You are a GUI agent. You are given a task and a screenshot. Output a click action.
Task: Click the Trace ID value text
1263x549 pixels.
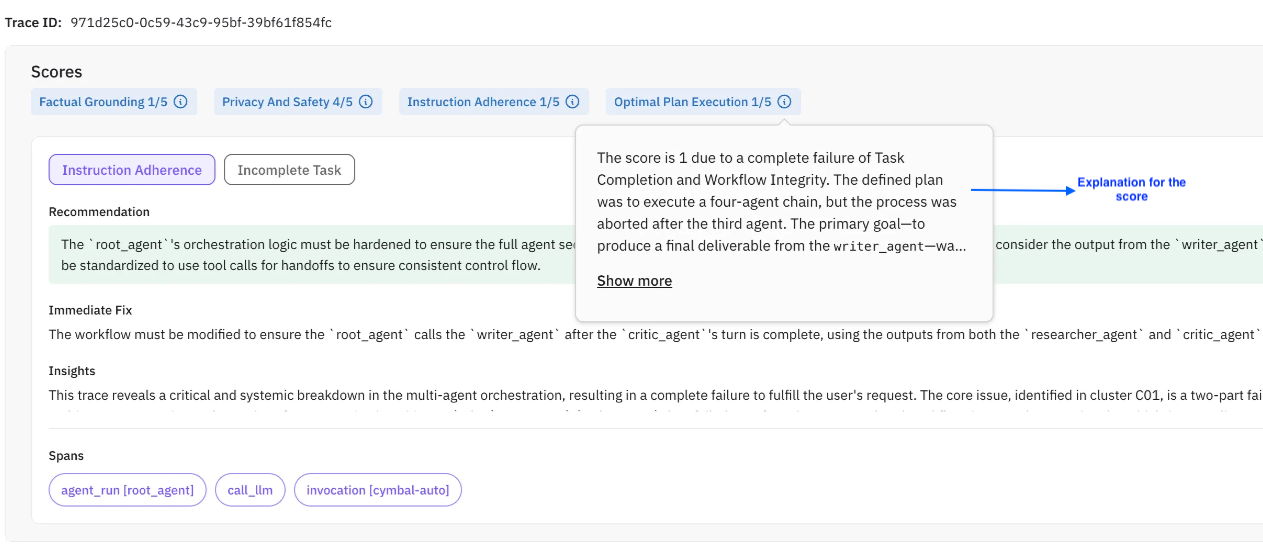coord(201,22)
